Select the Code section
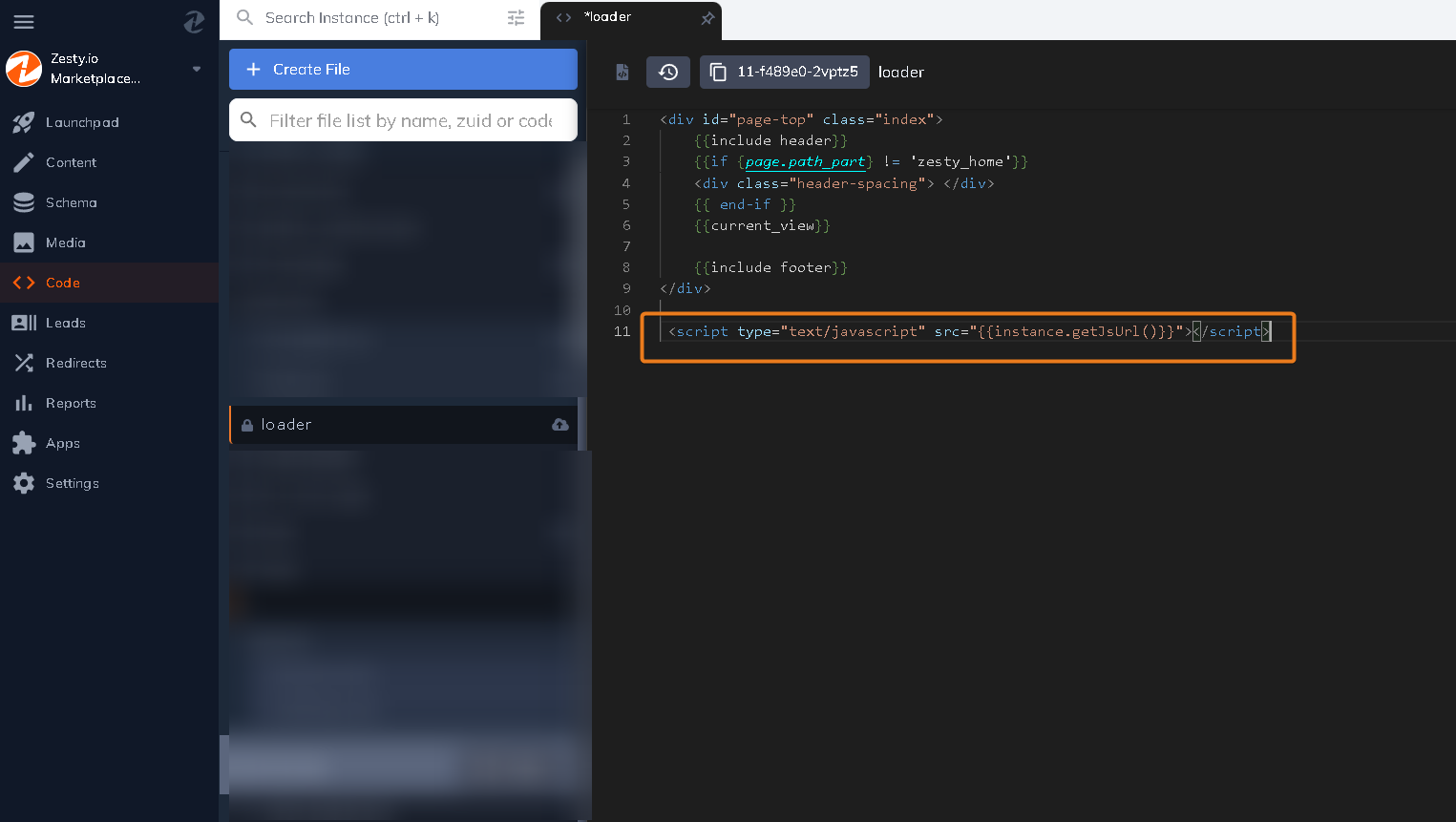This screenshot has height=822, width=1456. [x=109, y=283]
